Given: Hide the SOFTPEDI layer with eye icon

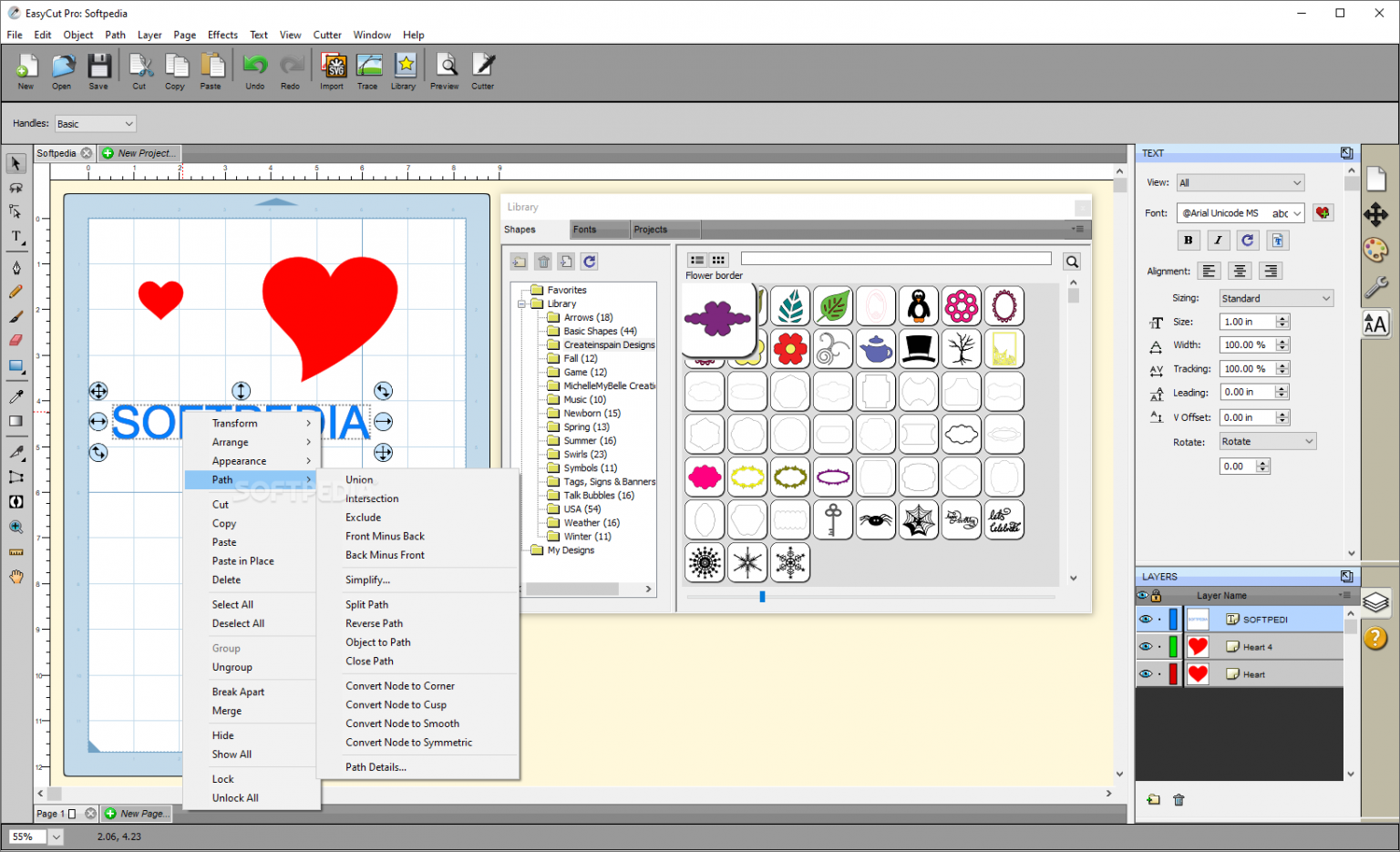Looking at the screenshot, I should click(x=1146, y=620).
